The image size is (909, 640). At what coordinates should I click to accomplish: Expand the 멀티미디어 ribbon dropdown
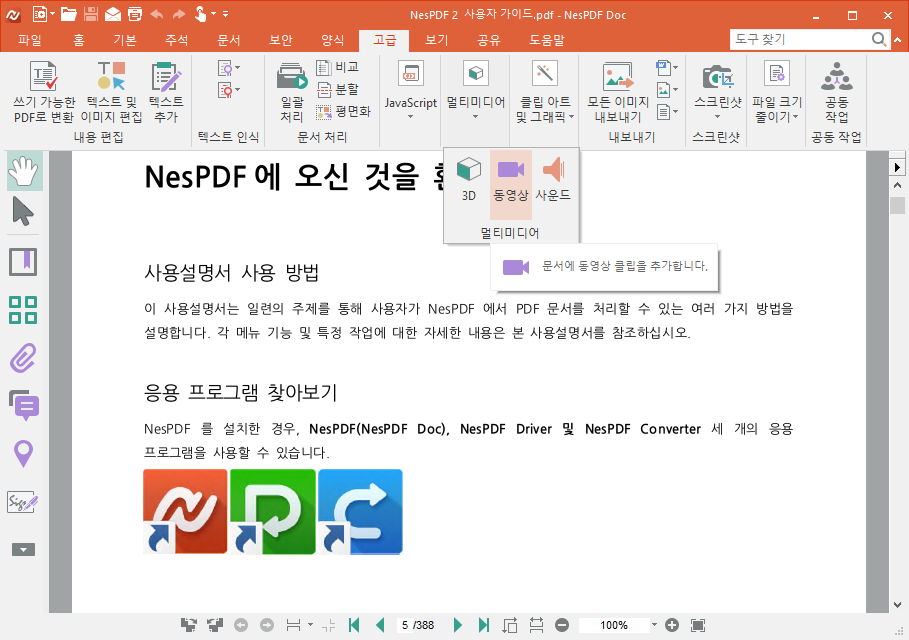pos(475,117)
